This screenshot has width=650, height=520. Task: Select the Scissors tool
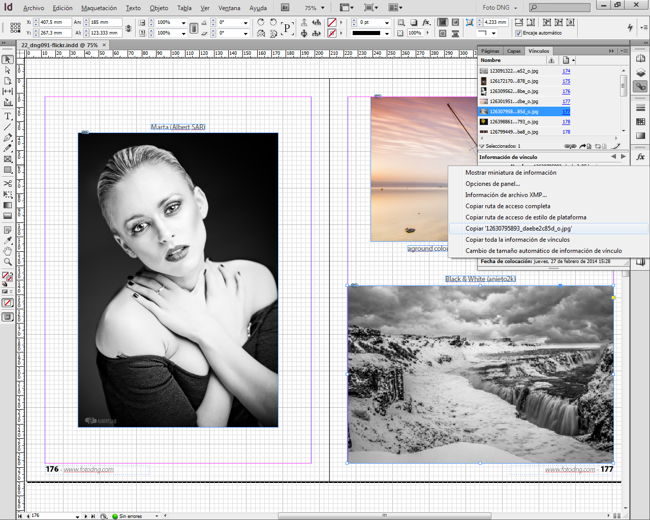coord(7,184)
